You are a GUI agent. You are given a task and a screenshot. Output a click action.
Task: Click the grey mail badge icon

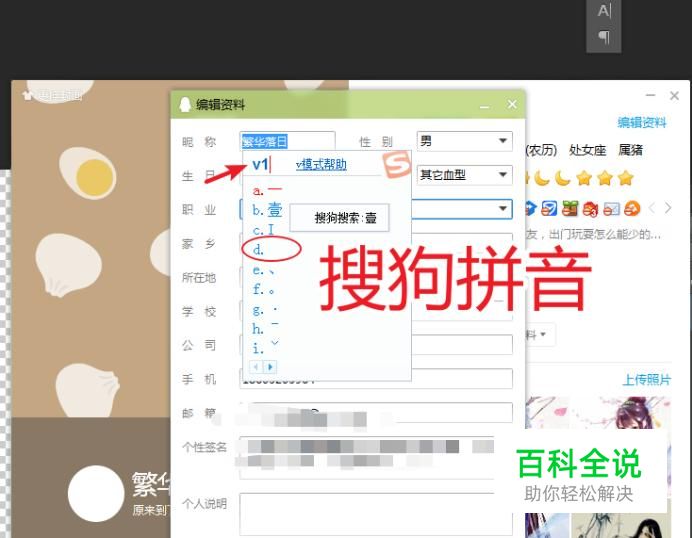611,208
